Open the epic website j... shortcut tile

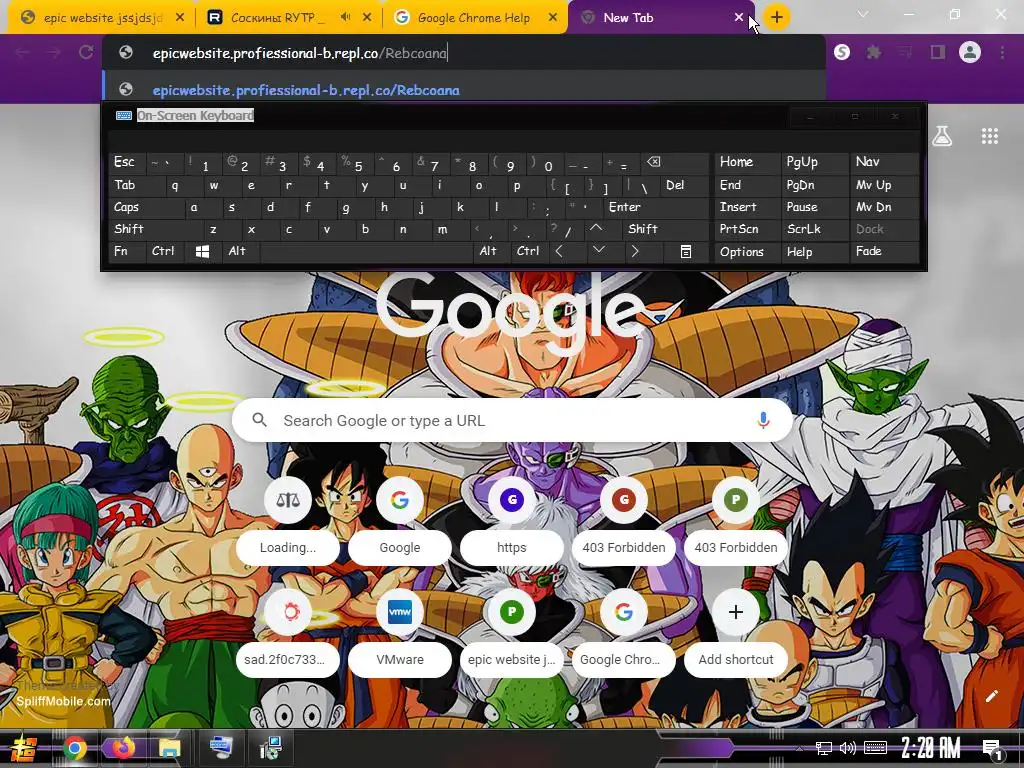[511, 632]
